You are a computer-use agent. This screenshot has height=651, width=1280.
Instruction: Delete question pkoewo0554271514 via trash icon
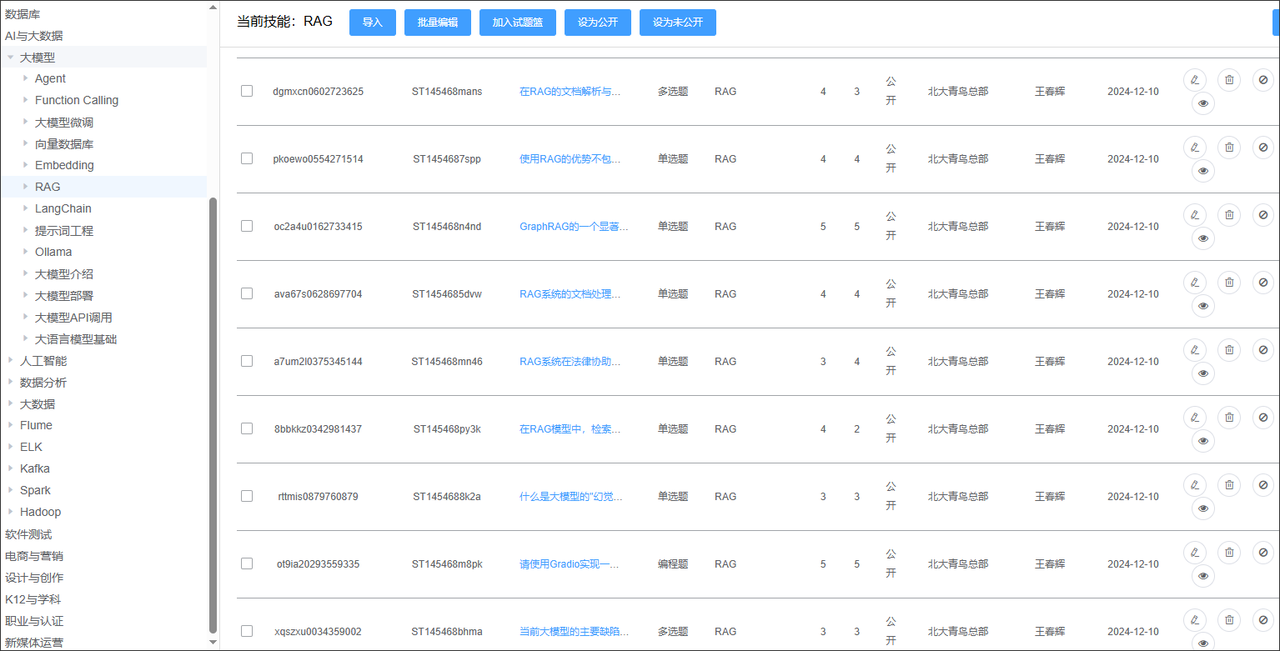1229,147
